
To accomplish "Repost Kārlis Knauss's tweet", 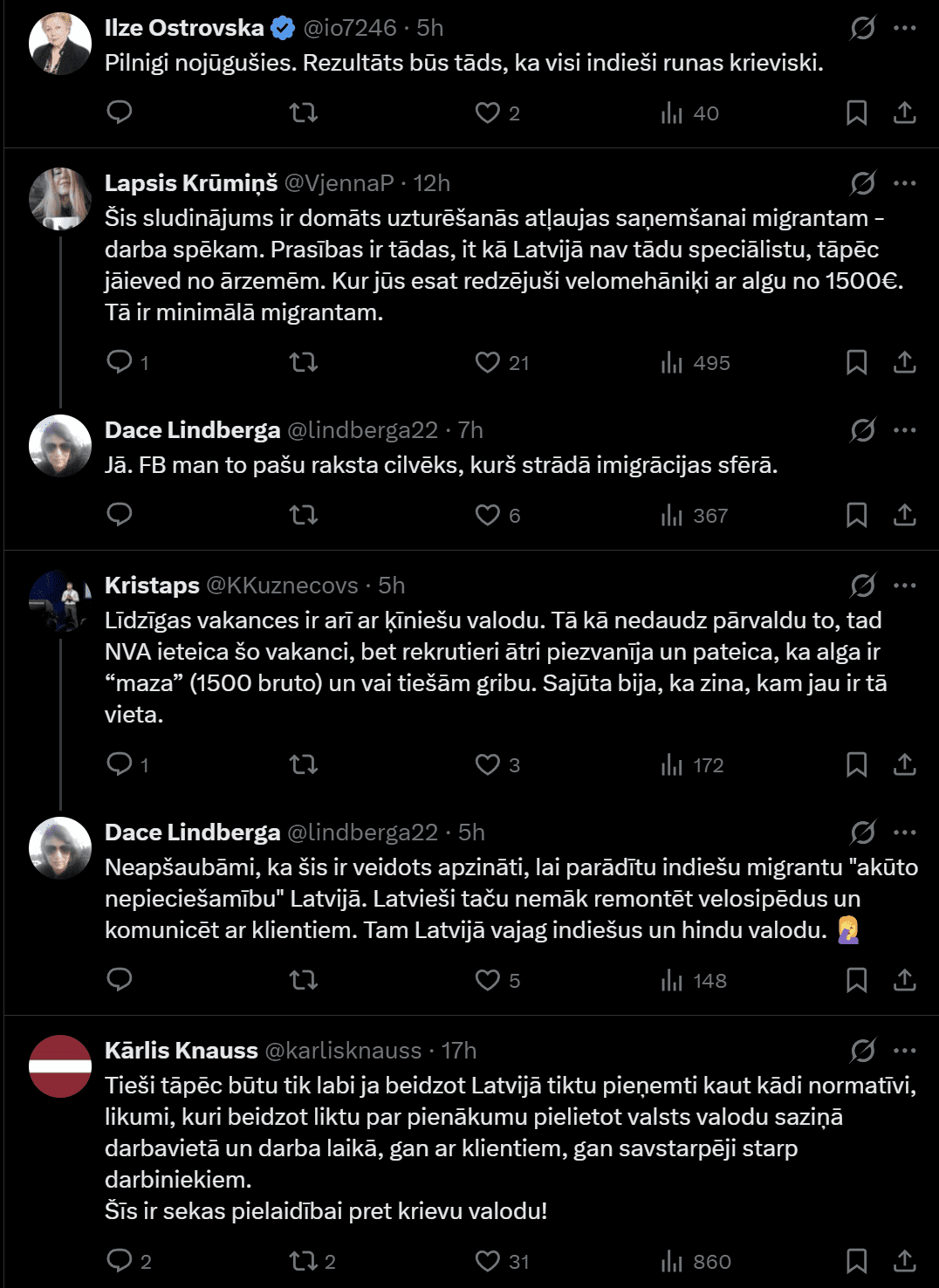I will point(304,1261).
